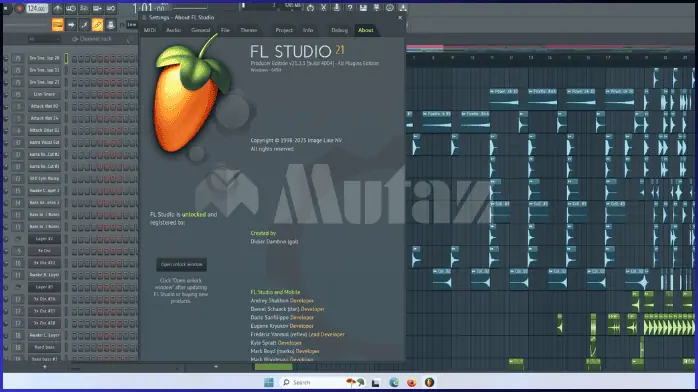Click the Task View taskbar icon

pos(376,383)
